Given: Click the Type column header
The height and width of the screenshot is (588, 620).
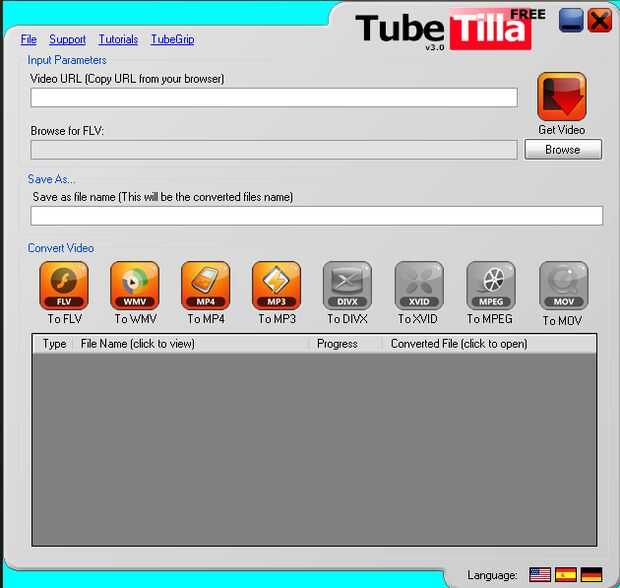Looking at the screenshot, I should 54,344.
